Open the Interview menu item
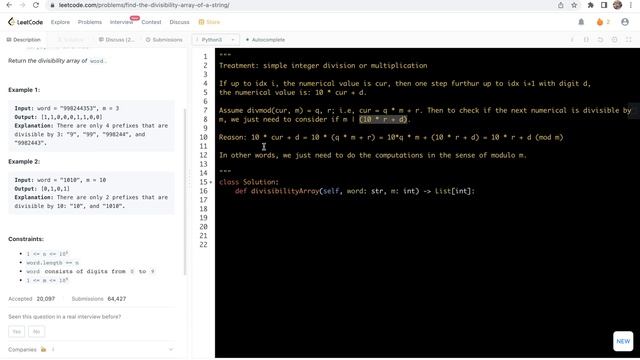 point(121,22)
